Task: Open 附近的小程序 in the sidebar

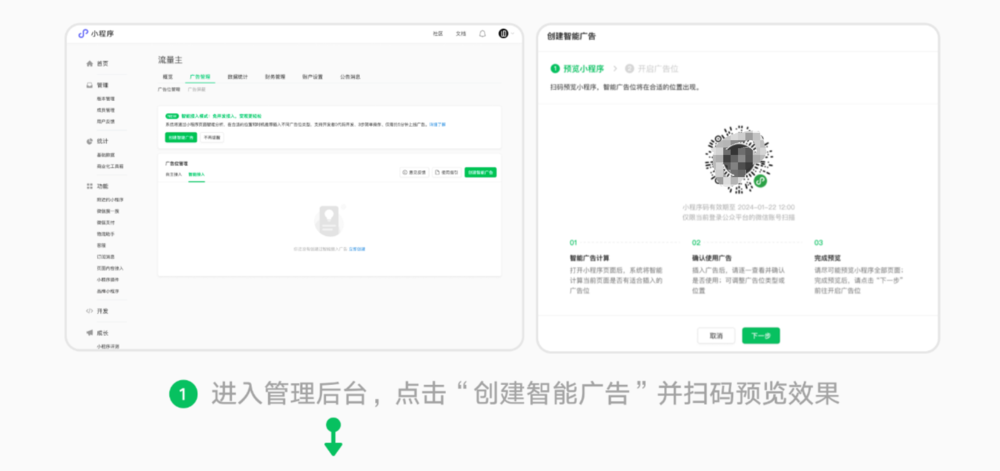Action: 110,199
